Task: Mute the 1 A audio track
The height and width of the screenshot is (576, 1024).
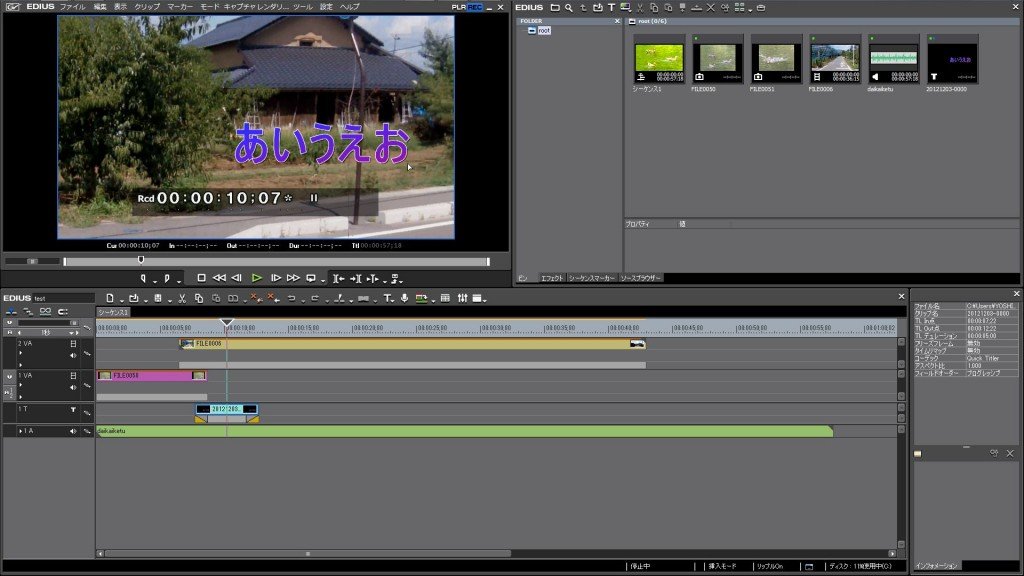Action: click(x=73, y=432)
